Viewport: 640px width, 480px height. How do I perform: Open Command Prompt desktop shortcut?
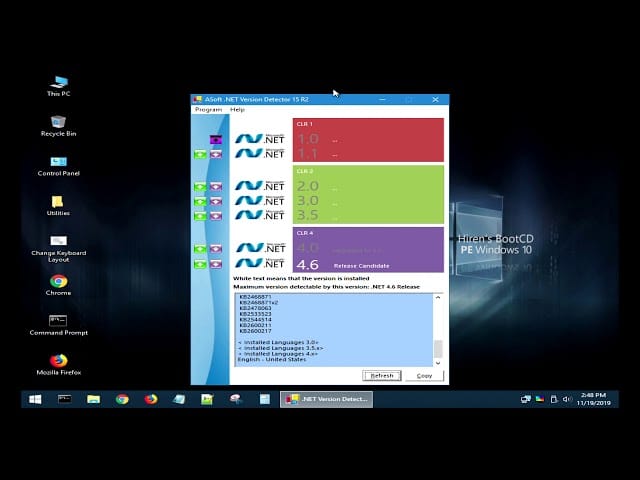point(58,325)
